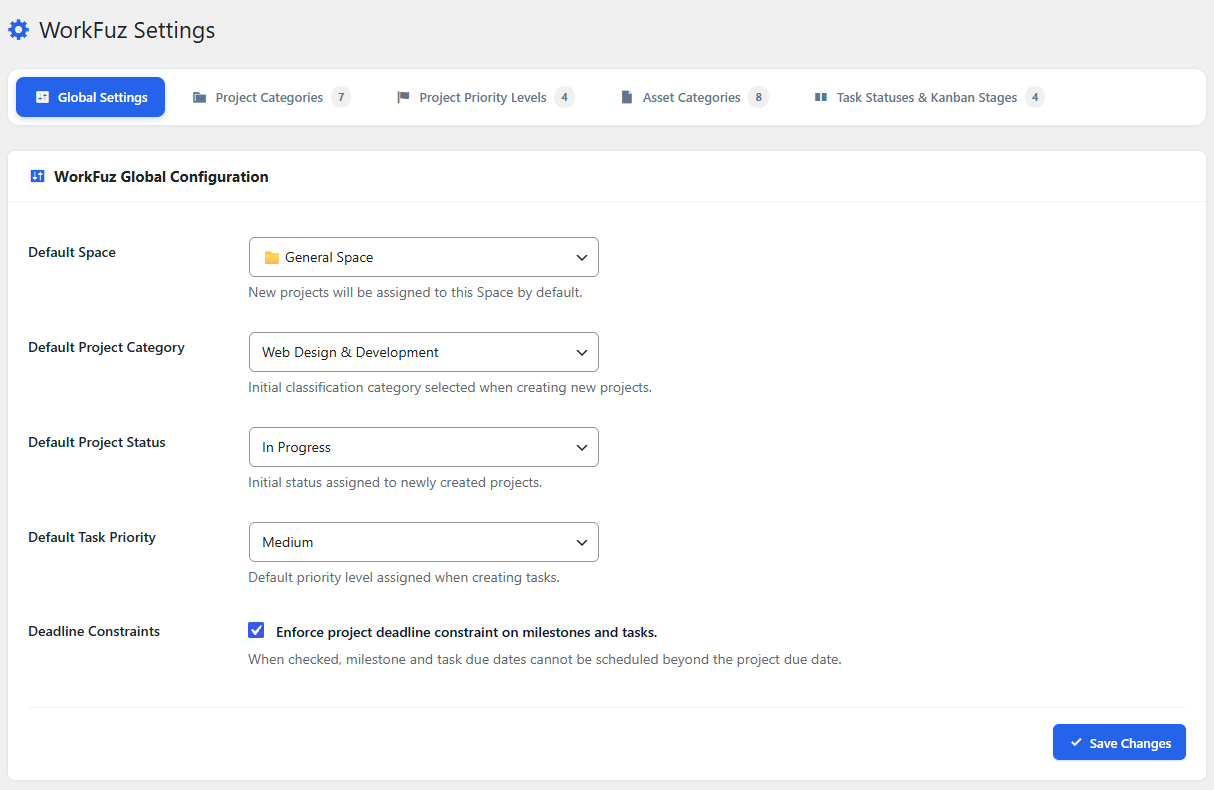
Task: Click the Default Project Category label
Action: coord(106,347)
